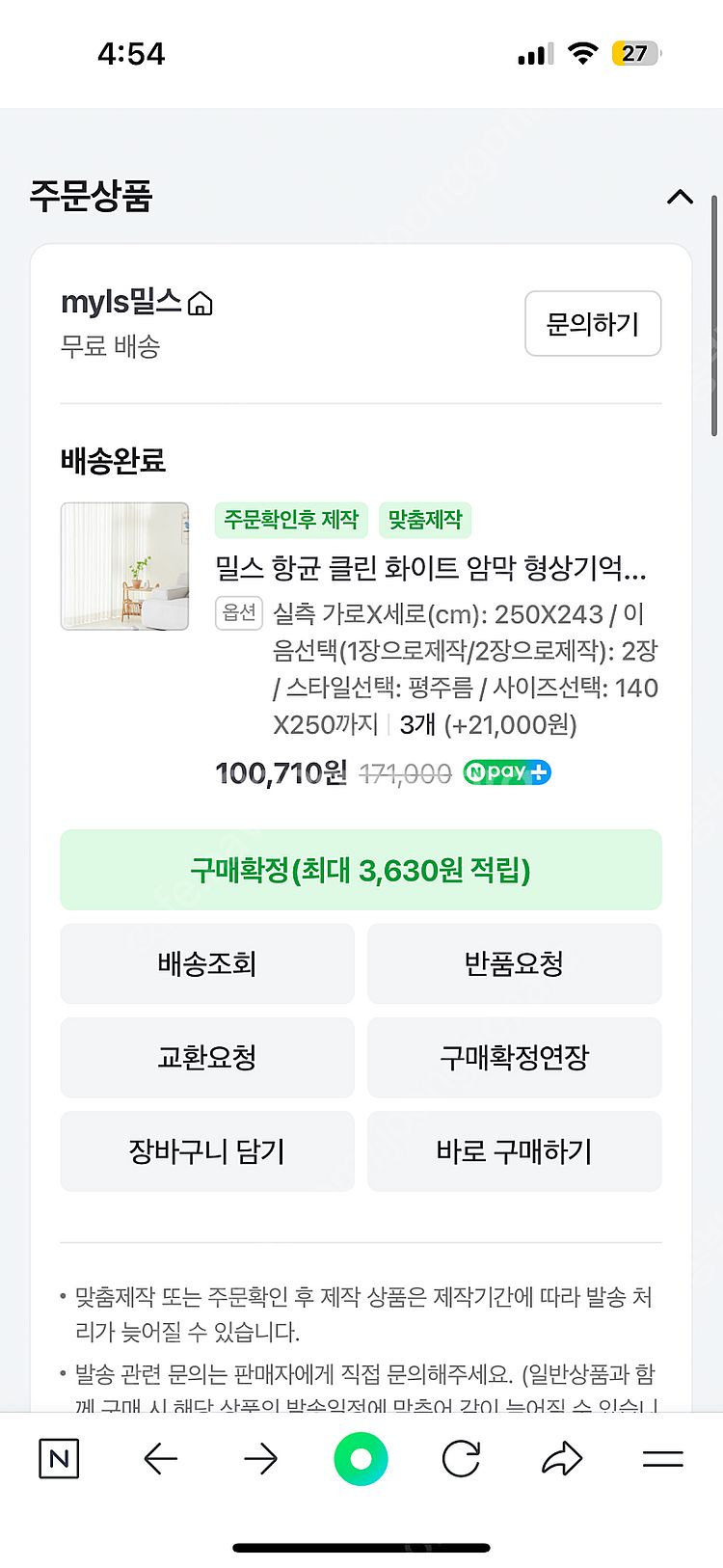Go forward with the right arrow
The image size is (723, 1568).
point(260,1459)
